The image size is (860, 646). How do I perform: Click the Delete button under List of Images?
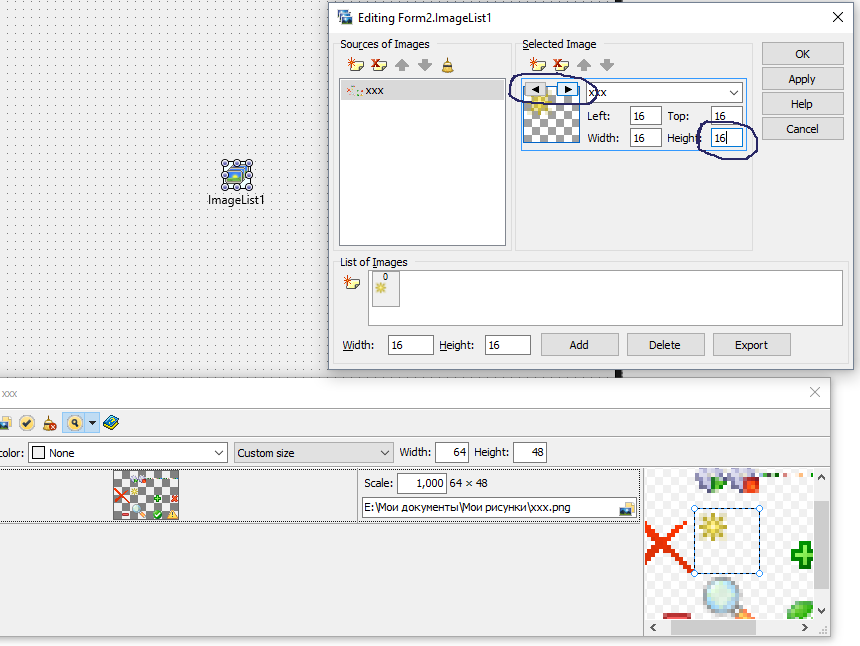(x=665, y=345)
